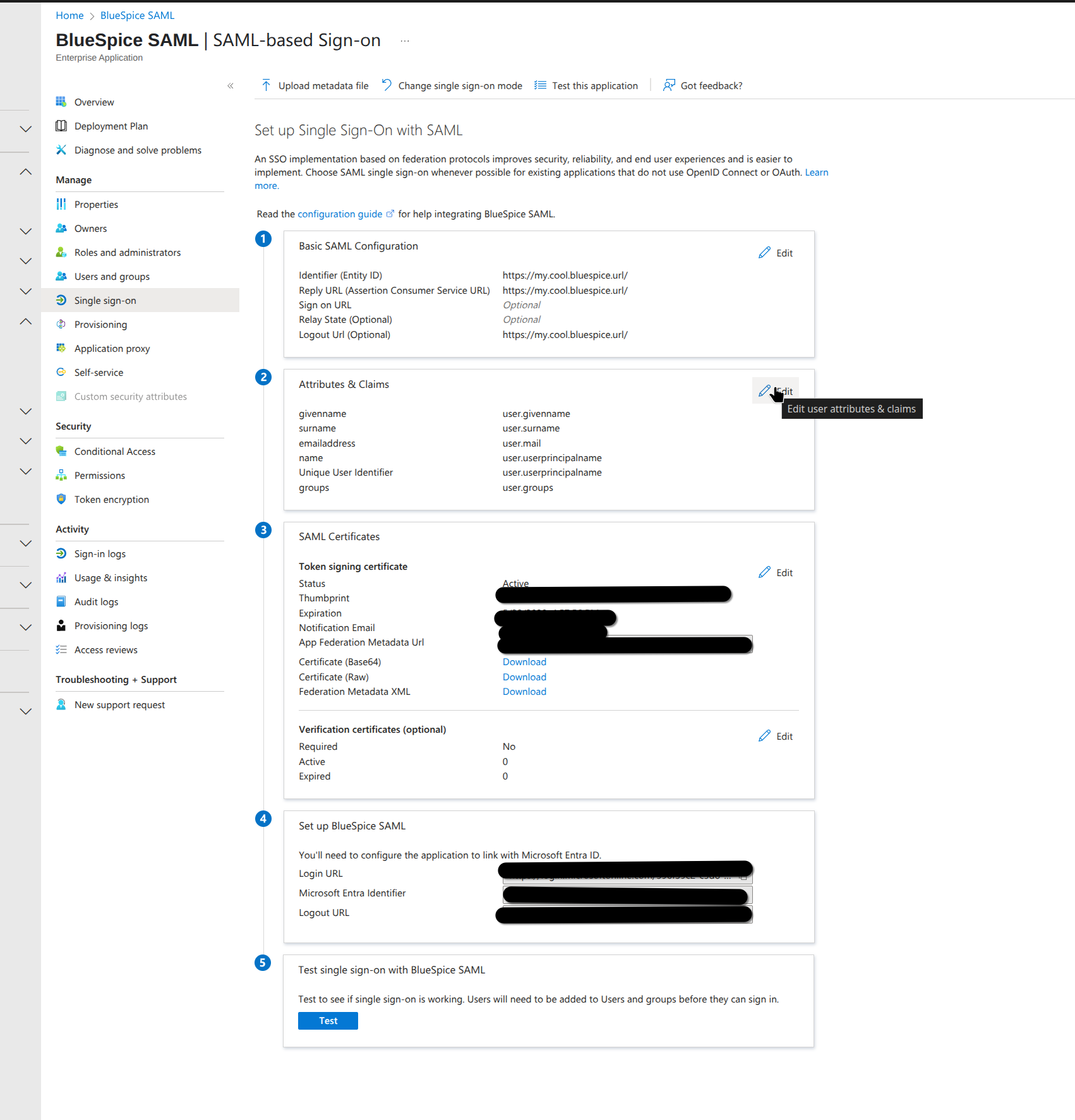Screen dimensions: 1075x1120
Task: Download the Federation Metadata XML
Action: 524,692
